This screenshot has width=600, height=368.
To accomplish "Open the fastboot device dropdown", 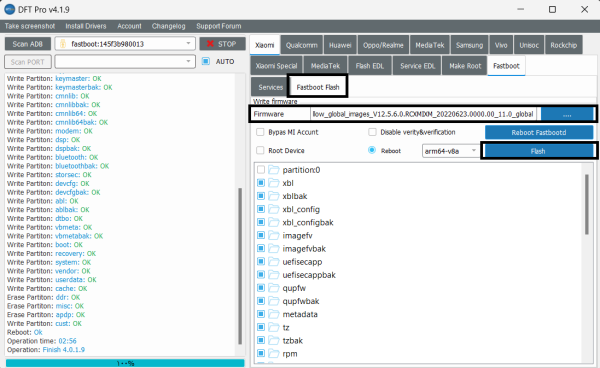I will 125,44.
